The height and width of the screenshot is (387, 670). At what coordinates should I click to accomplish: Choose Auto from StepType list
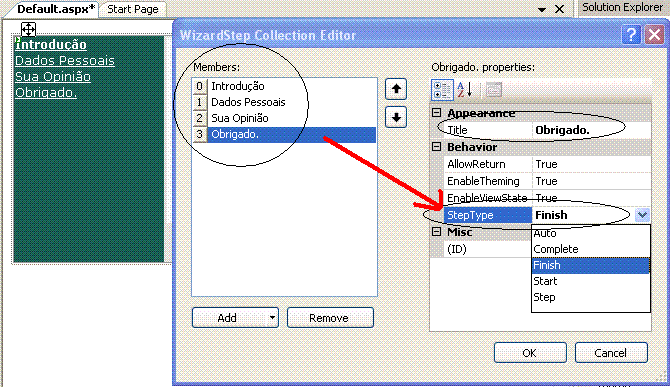tap(591, 233)
